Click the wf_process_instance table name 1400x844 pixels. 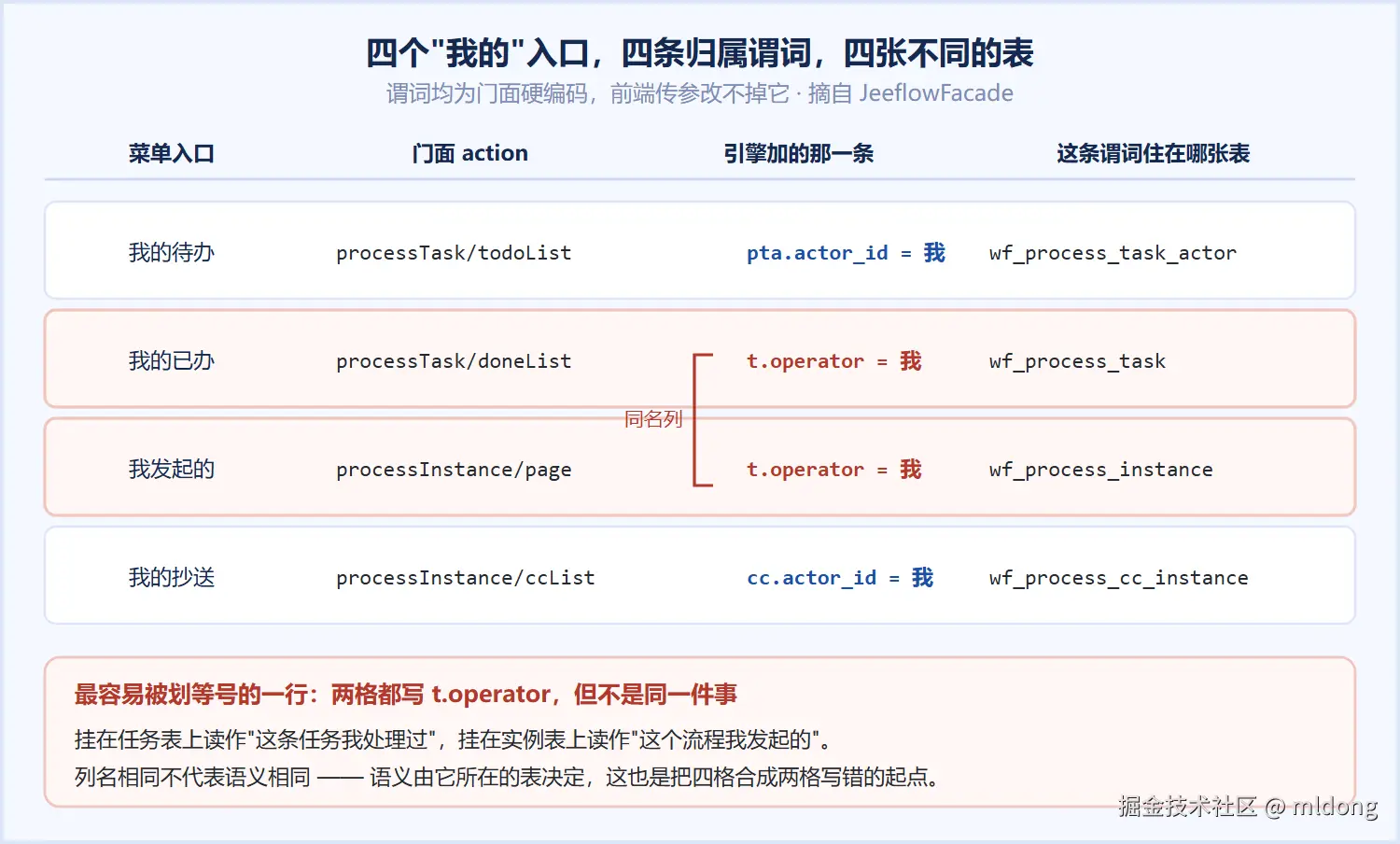coord(1101,470)
